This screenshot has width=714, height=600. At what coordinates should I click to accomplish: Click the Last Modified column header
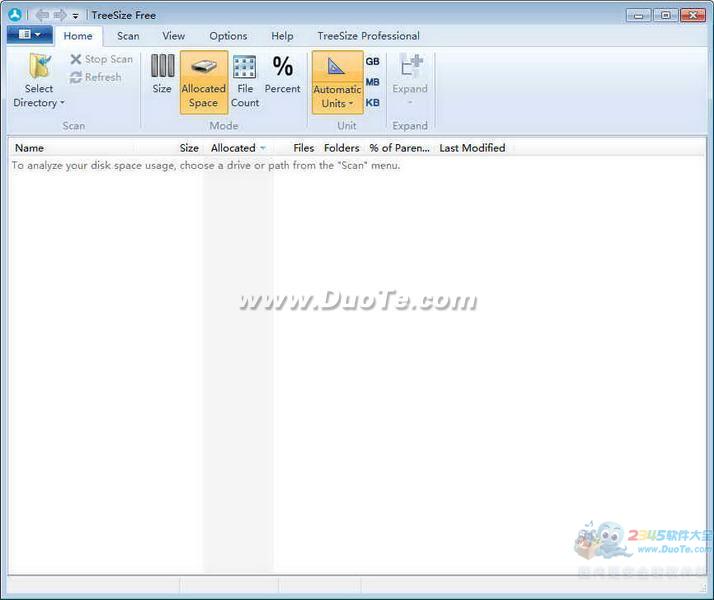coord(472,148)
